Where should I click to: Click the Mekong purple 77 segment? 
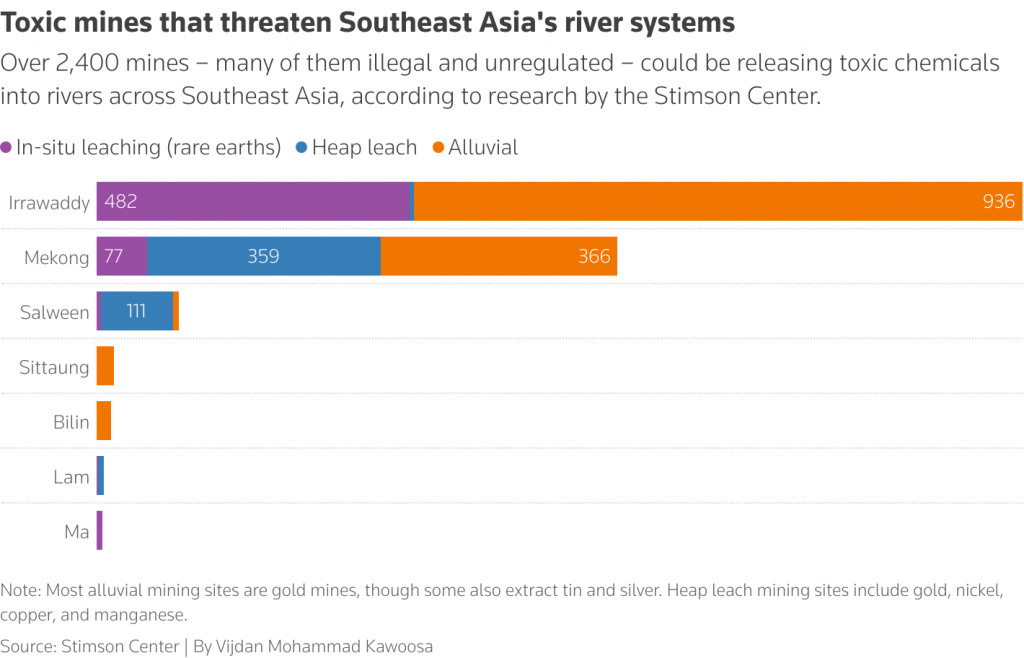point(121,256)
